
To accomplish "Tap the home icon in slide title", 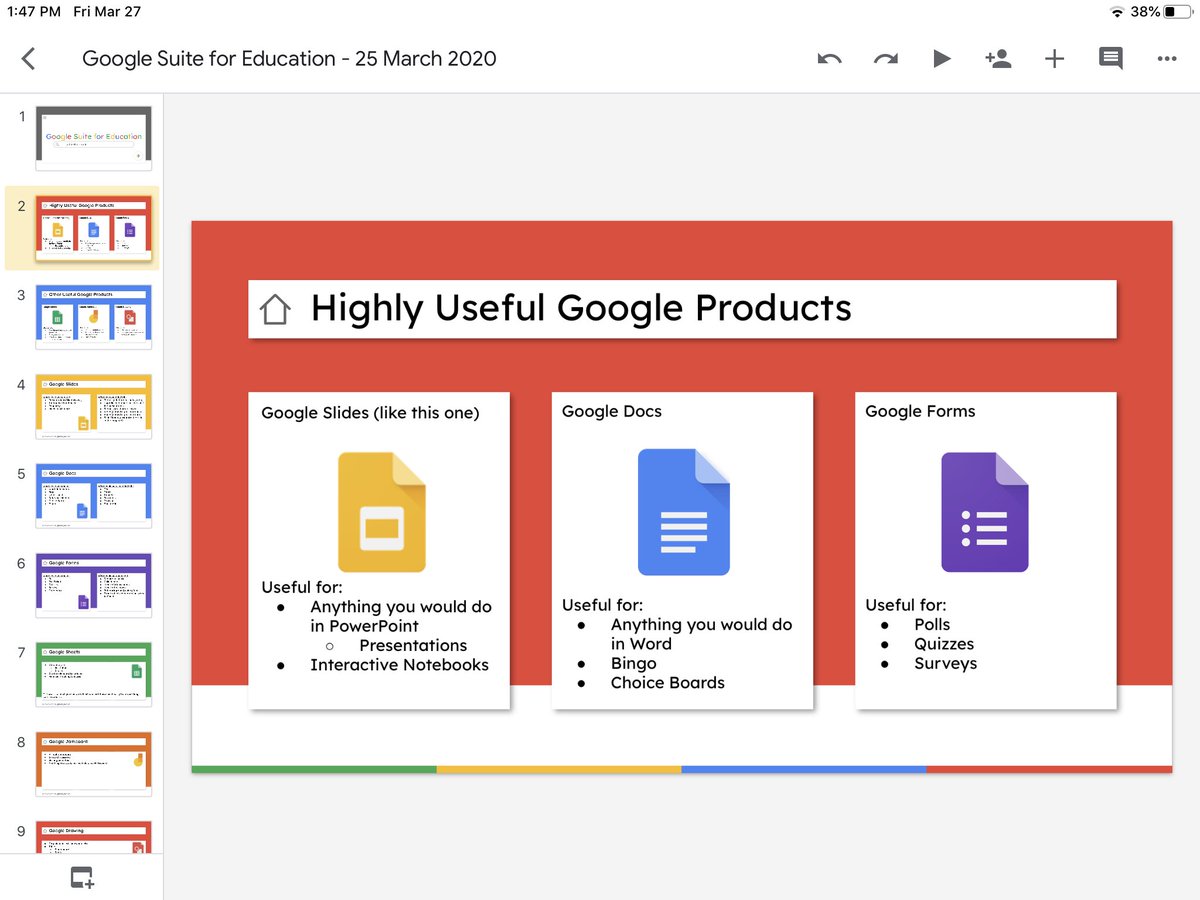I will (275, 310).
